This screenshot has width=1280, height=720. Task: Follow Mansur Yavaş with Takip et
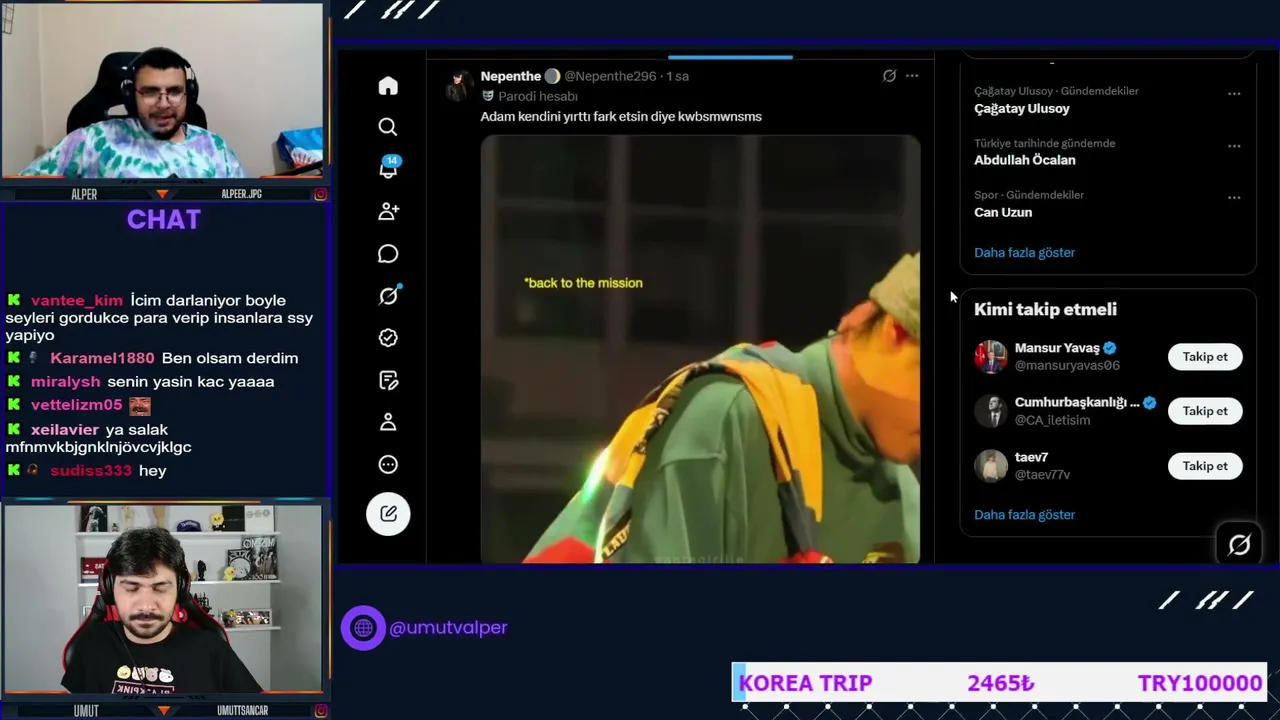(1205, 357)
